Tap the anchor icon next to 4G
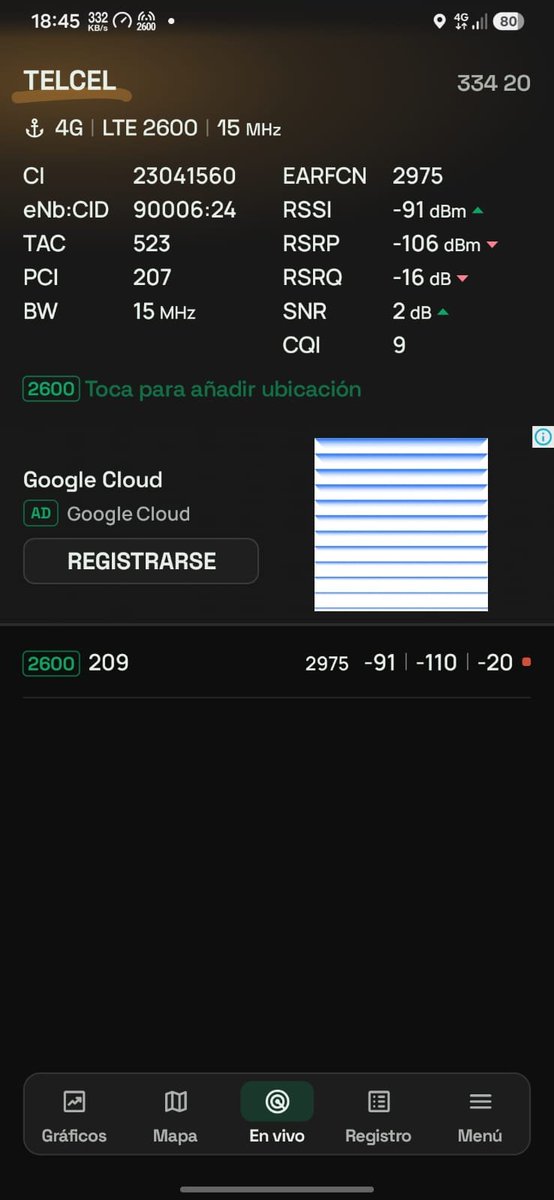Viewport: 554px width, 1200px height. [x=34, y=128]
